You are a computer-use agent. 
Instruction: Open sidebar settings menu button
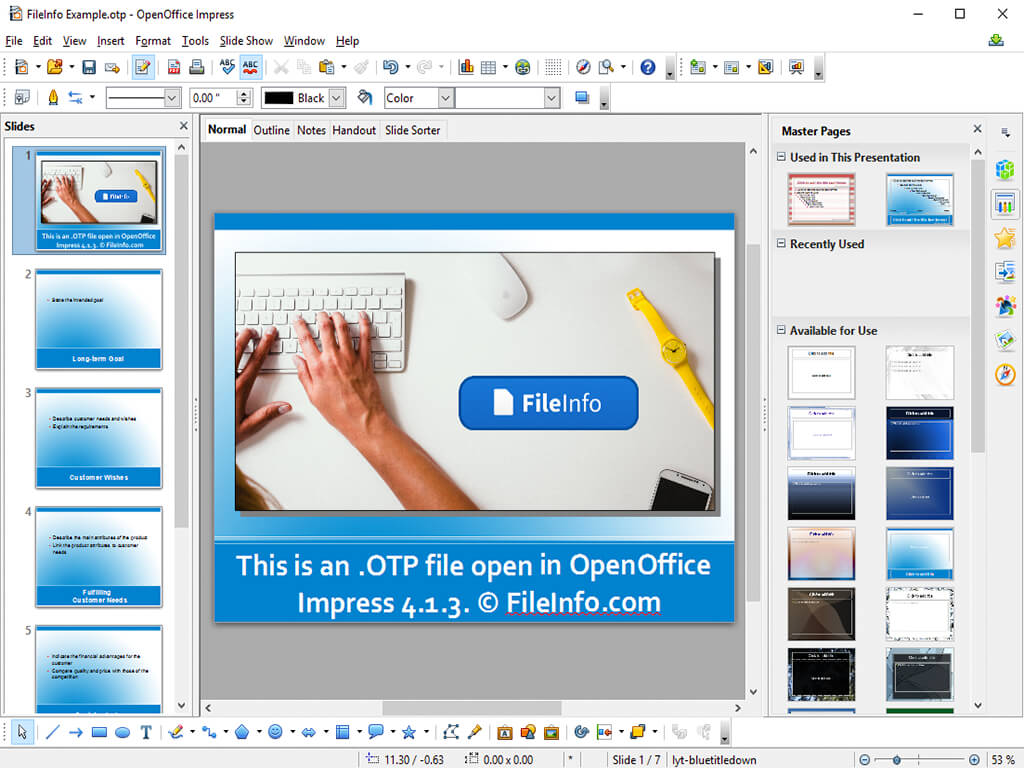[1005, 133]
